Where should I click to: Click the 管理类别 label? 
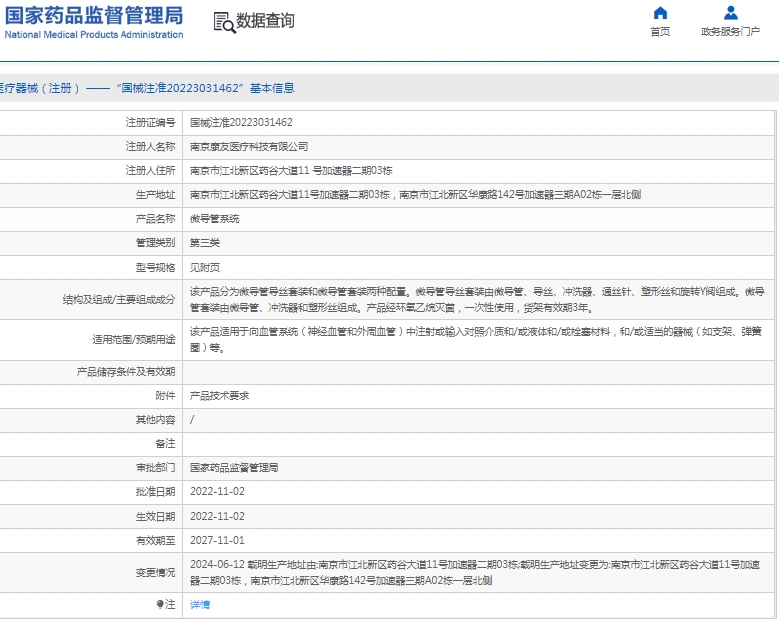click(156, 242)
